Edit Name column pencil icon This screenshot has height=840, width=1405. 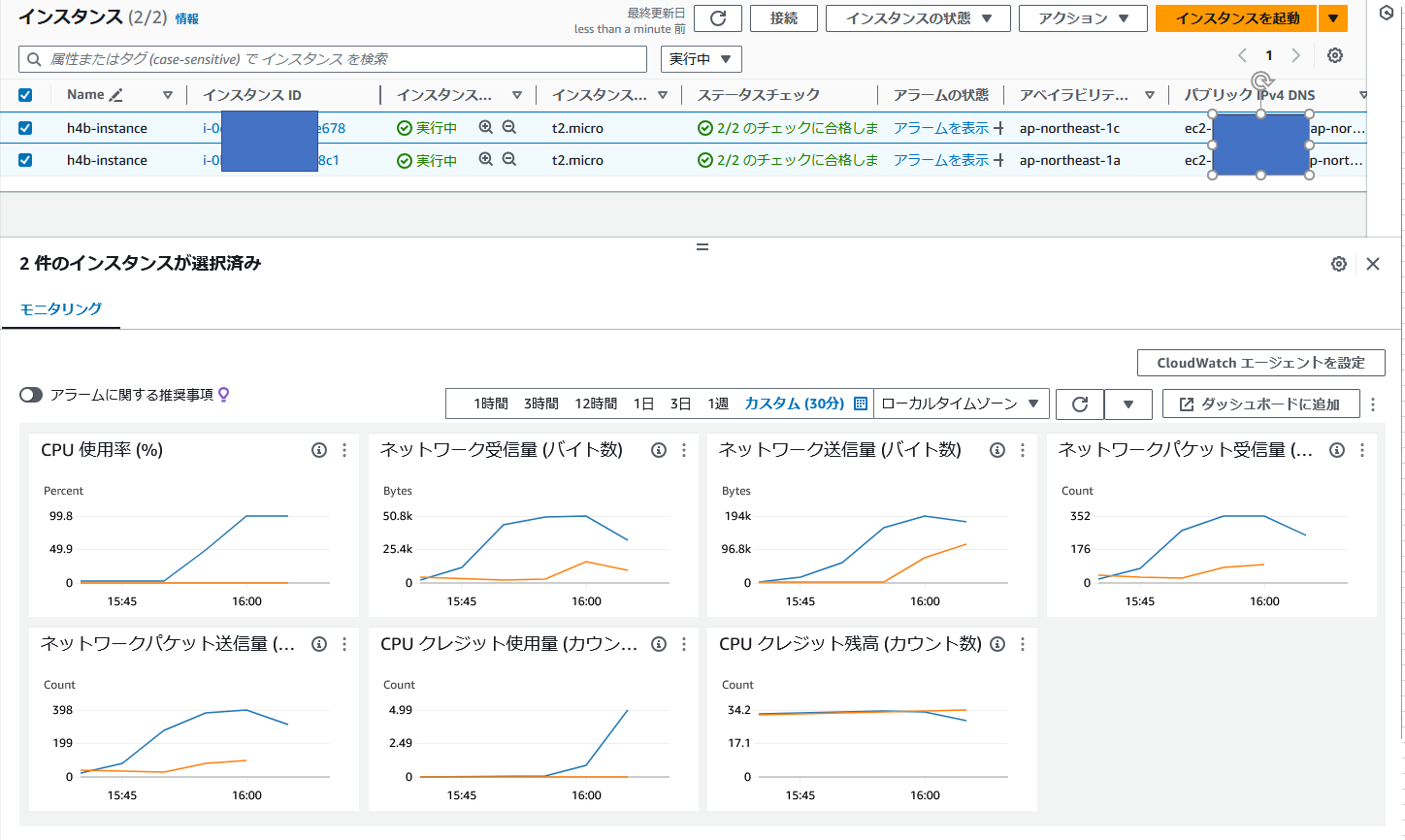click(x=116, y=95)
